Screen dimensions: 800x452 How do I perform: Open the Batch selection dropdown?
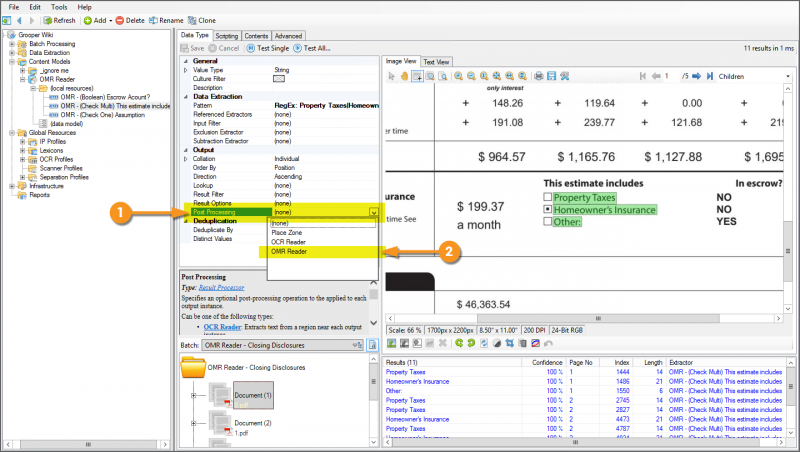(356, 345)
